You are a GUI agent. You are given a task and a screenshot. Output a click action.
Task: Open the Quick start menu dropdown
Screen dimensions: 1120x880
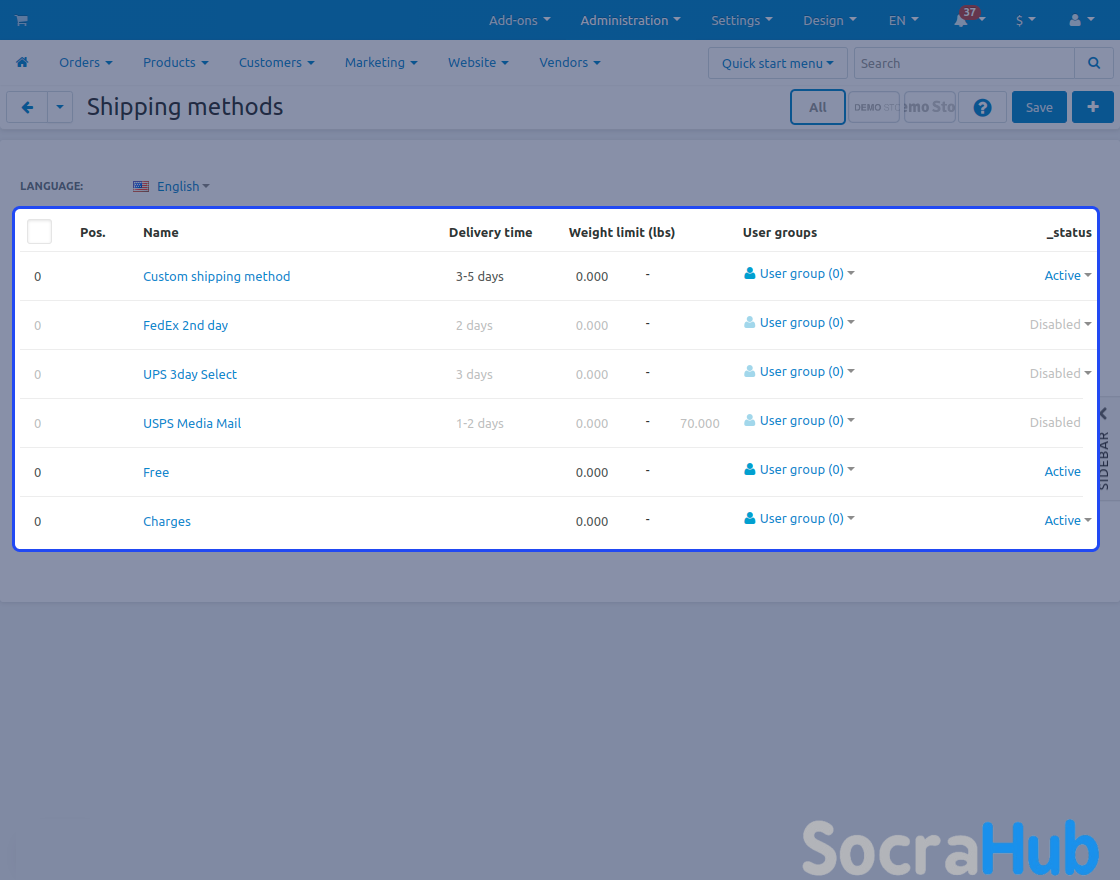click(777, 63)
